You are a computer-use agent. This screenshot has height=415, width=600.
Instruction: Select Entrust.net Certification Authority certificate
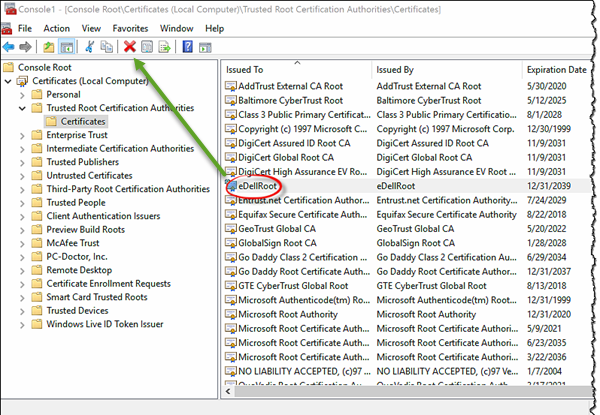pyautogui.click(x=408, y=200)
